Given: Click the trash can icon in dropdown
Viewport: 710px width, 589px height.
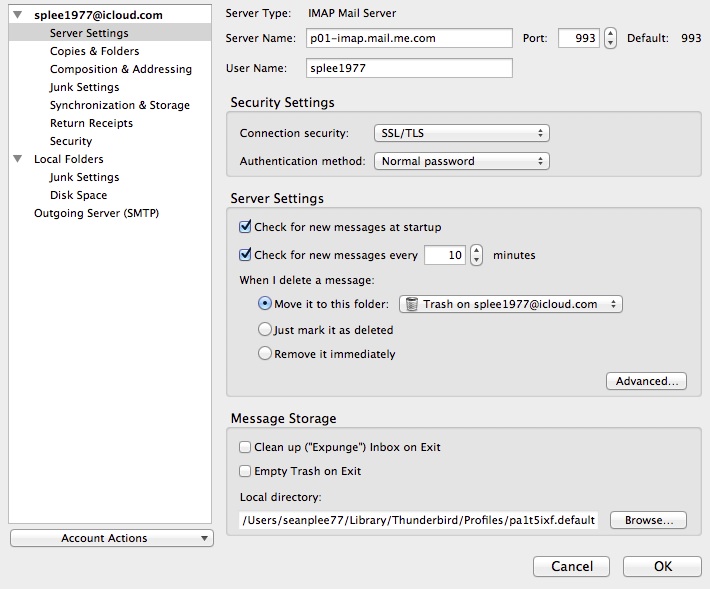Looking at the screenshot, I should coord(411,304).
